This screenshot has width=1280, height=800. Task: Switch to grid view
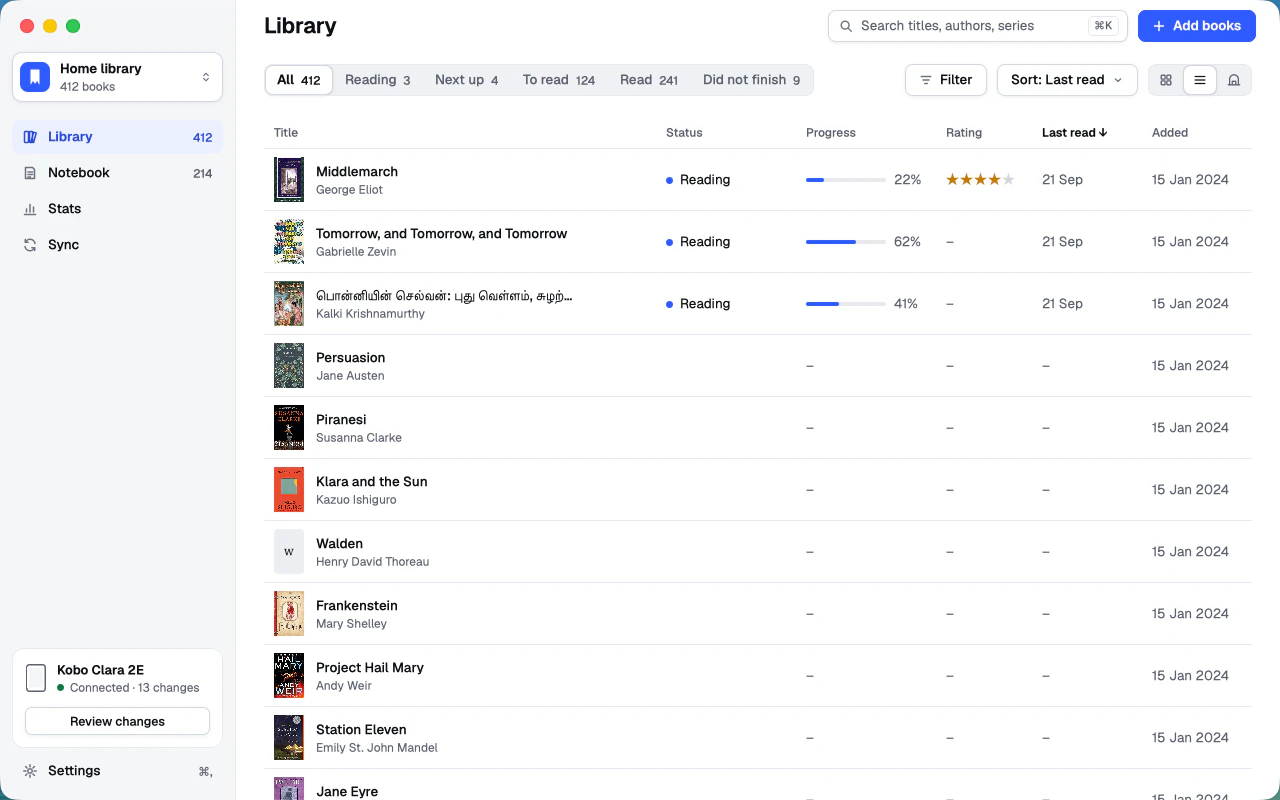tap(1166, 80)
